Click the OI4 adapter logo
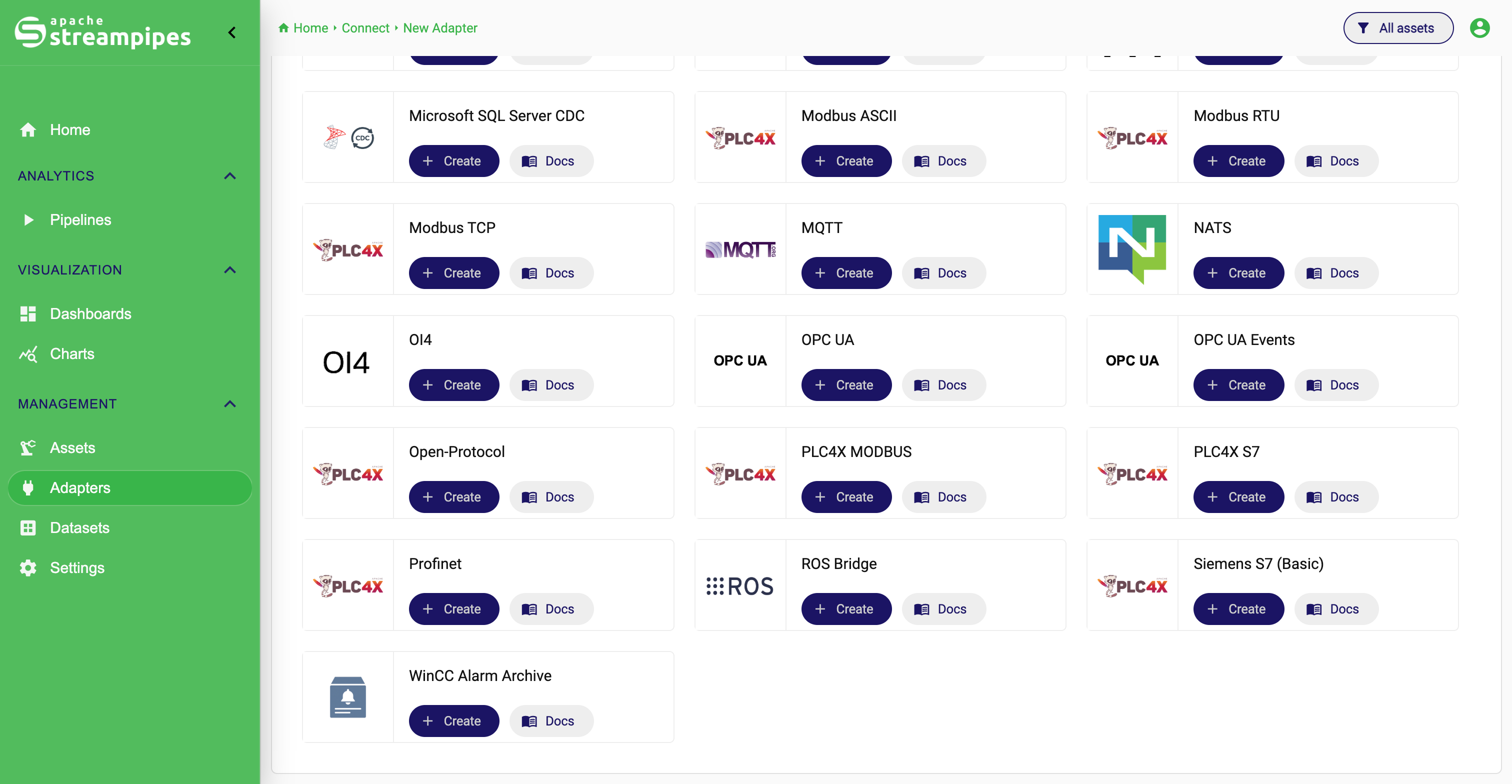The image size is (1512, 784). [346, 362]
